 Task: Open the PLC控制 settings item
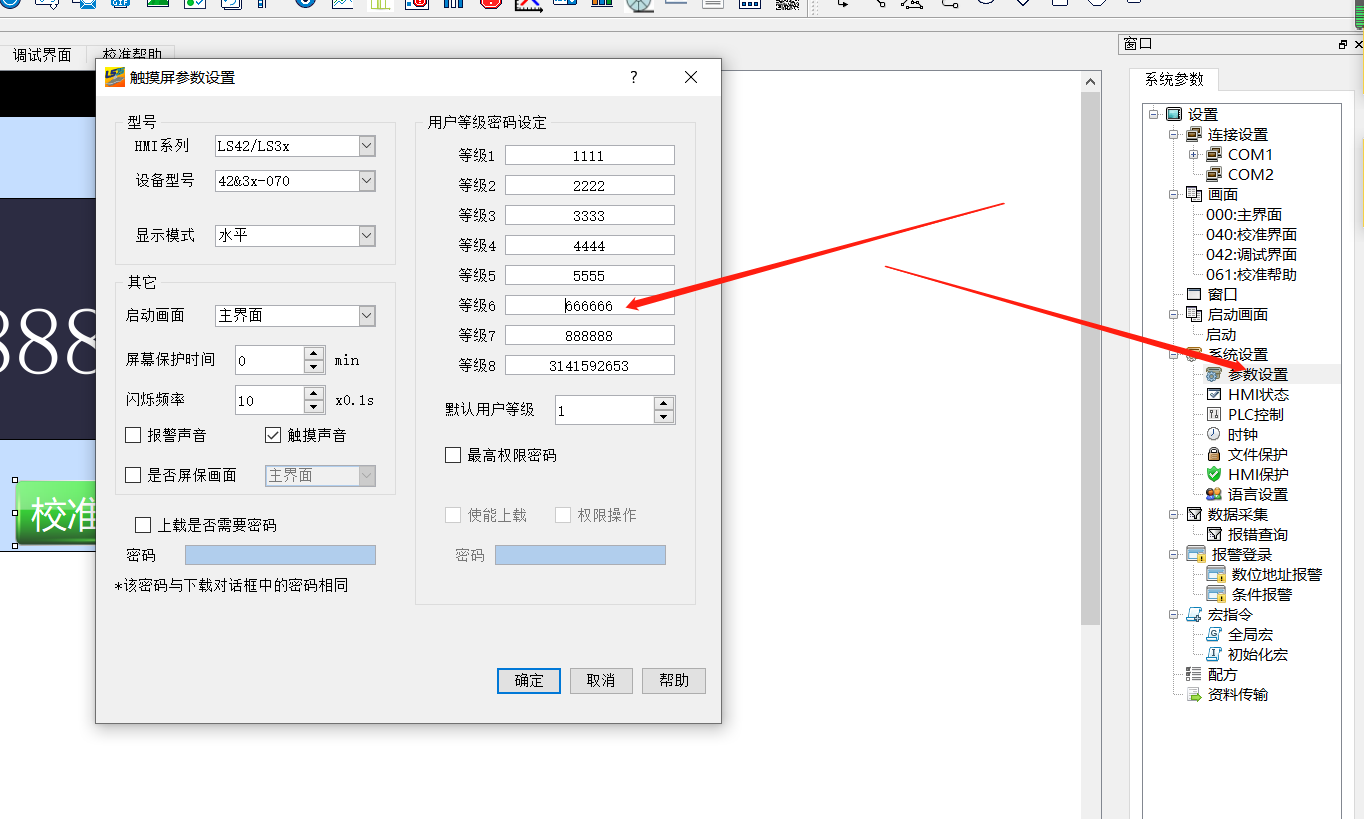(1255, 415)
